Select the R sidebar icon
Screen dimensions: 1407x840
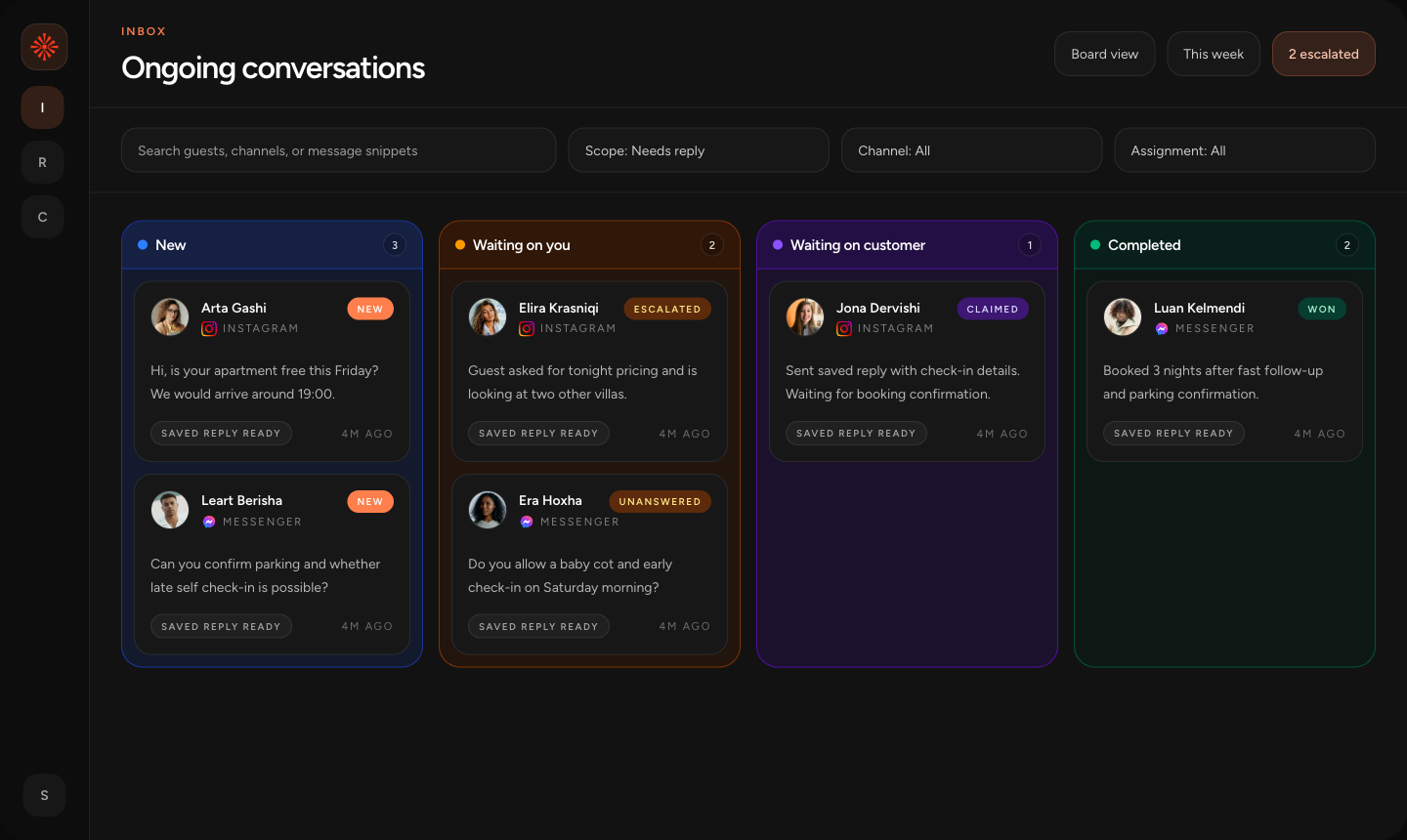[42, 162]
